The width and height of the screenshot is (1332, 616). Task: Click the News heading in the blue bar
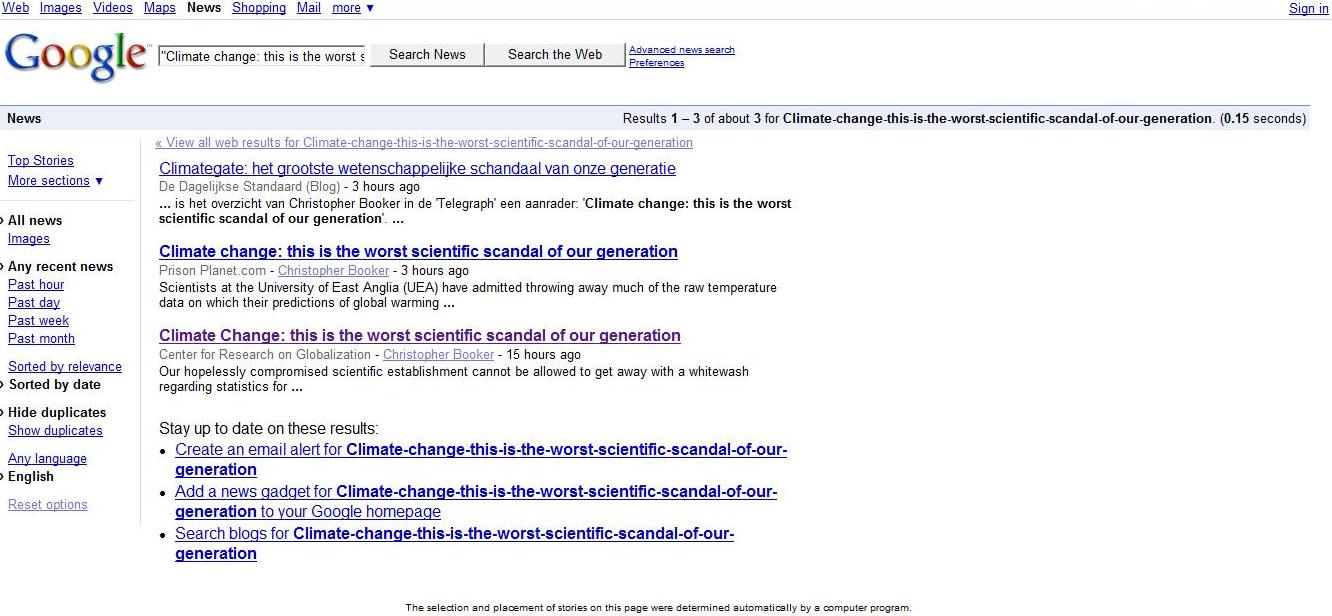(24, 118)
